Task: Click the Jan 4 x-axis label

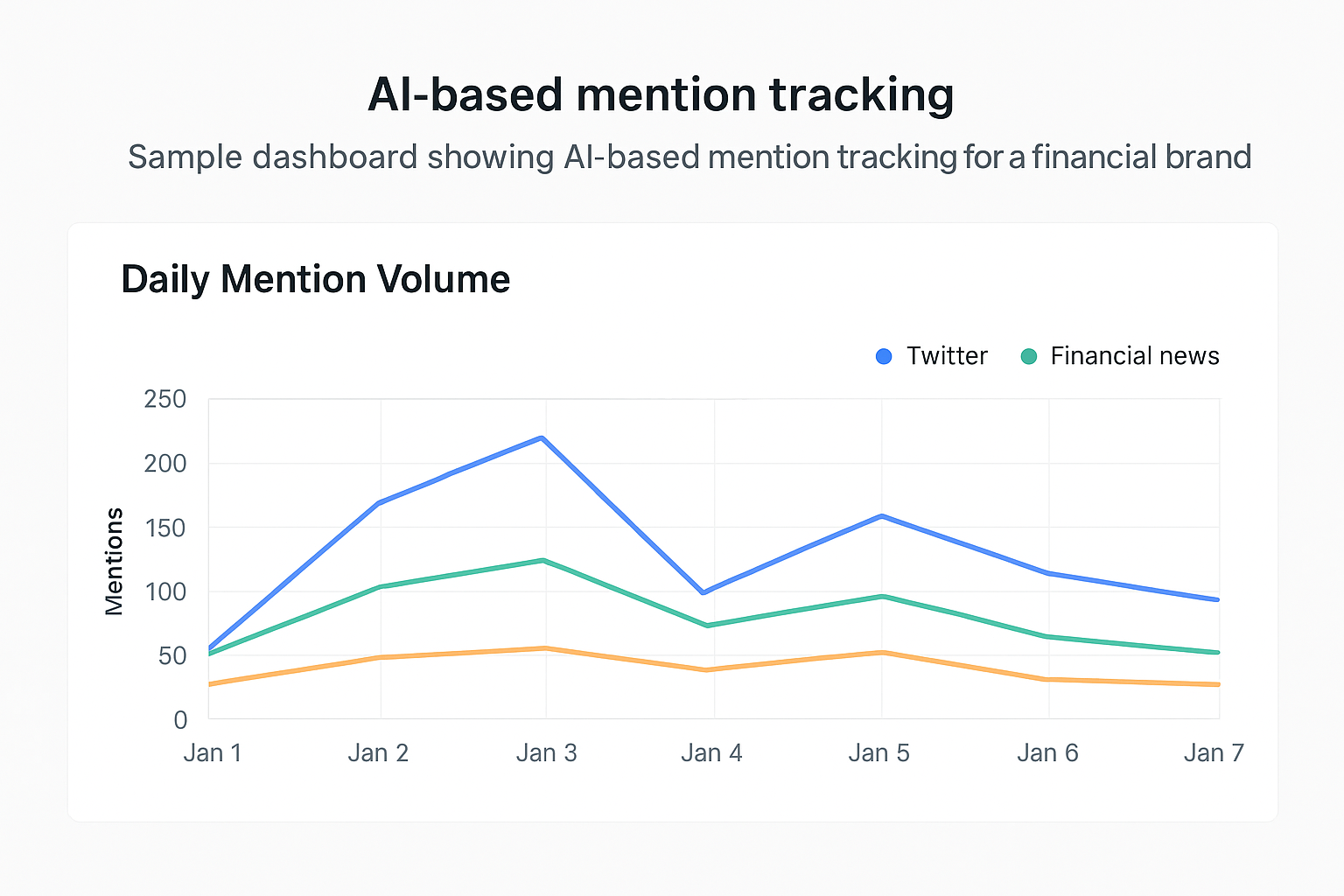Action: [x=711, y=753]
